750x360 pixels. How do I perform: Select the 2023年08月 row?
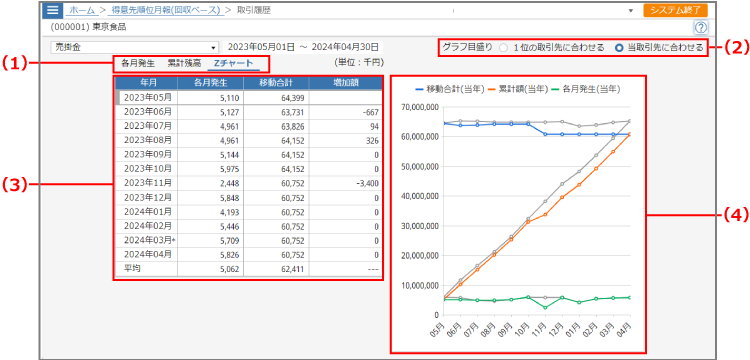pos(249,141)
